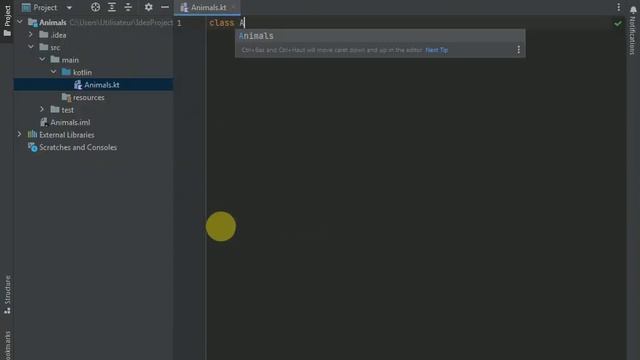
Task: Select the src folder row
Action: tap(93, 47)
